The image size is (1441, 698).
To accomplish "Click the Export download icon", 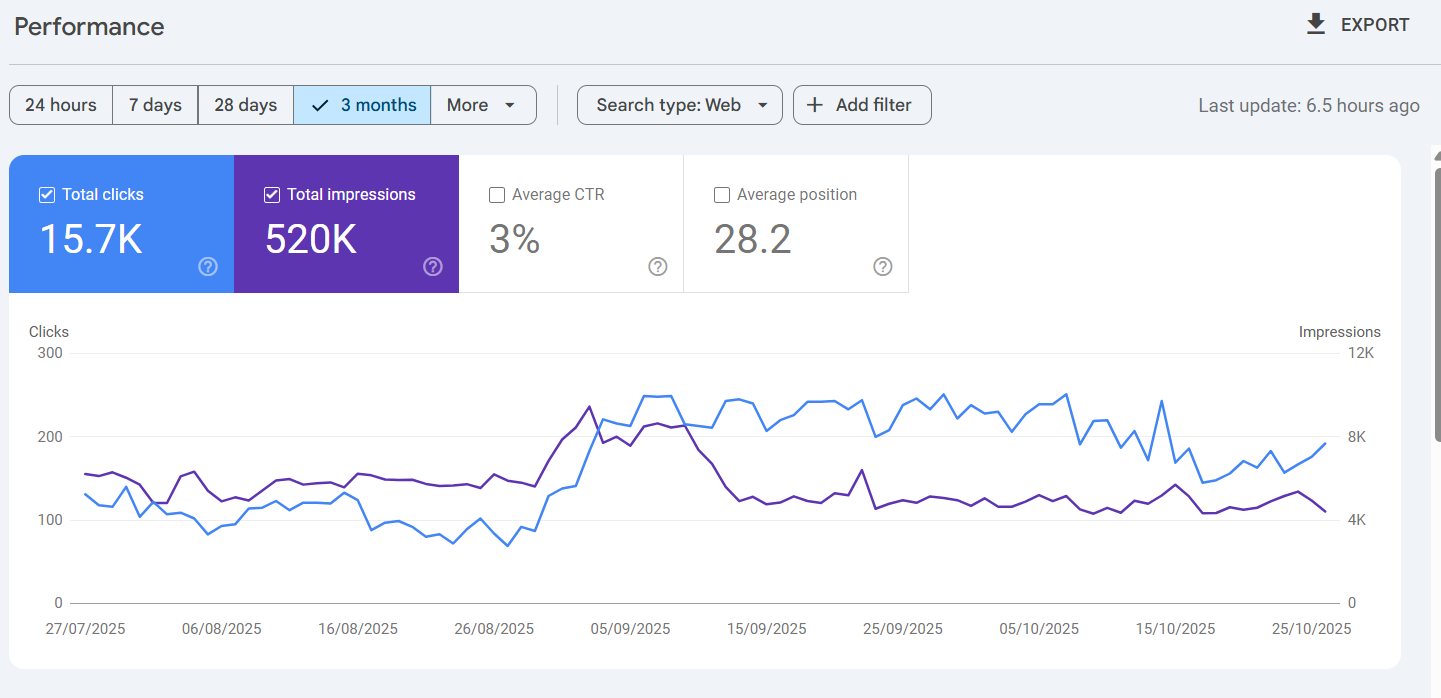I will [x=1315, y=24].
